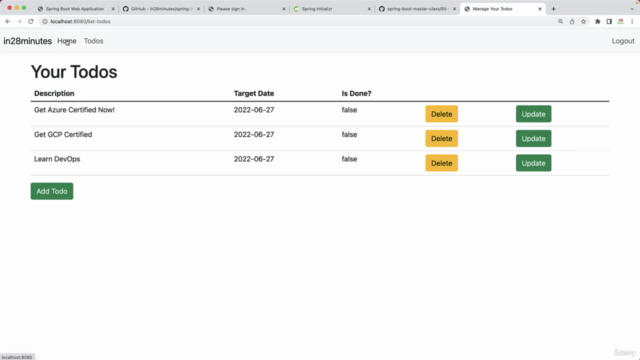Expand the tab search chevron
This screenshot has height=360, width=640.
pyautogui.click(x=632, y=9)
